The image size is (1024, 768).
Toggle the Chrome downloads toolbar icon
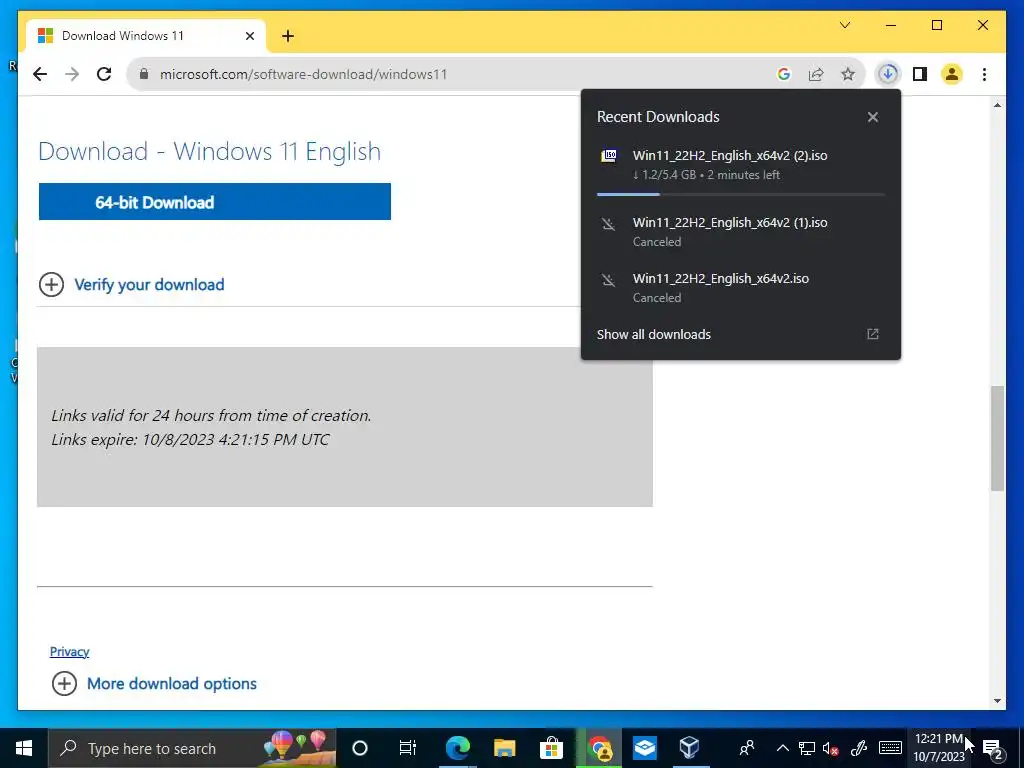888,74
